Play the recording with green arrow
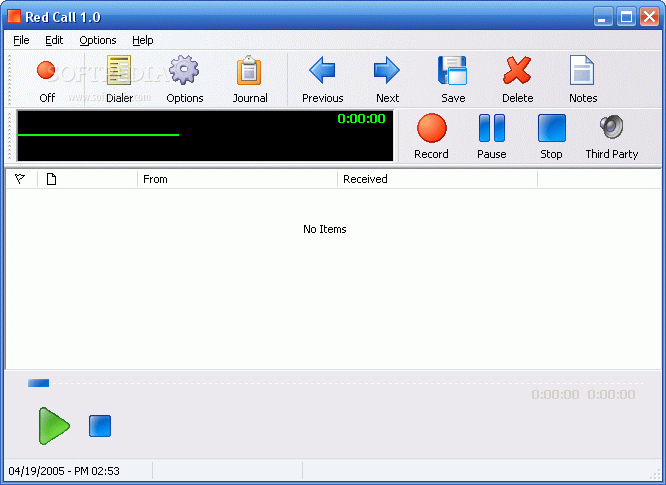This screenshot has width=666, height=485. tap(54, 426)
